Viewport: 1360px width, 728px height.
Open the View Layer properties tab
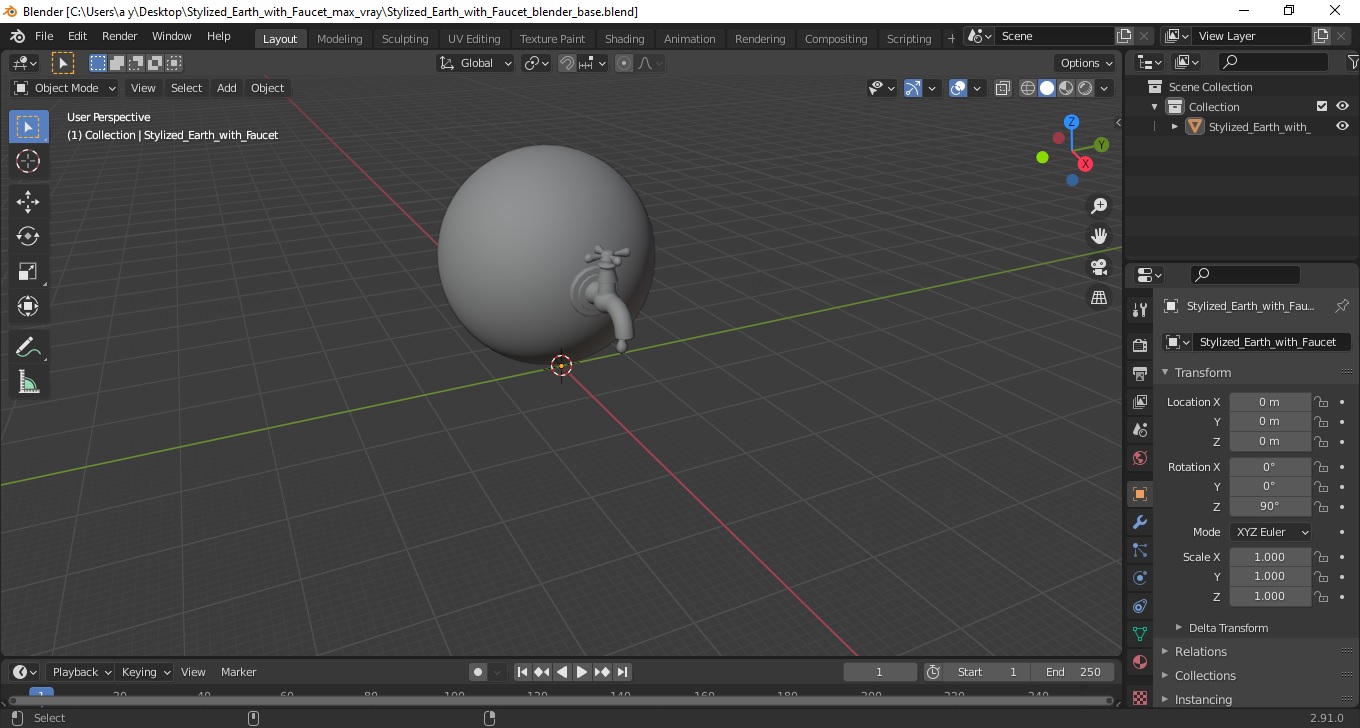[x=1140, y=402]
